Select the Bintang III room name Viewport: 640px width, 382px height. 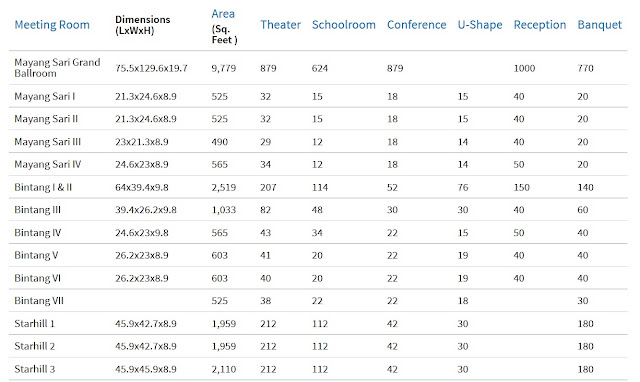[37, 210]
